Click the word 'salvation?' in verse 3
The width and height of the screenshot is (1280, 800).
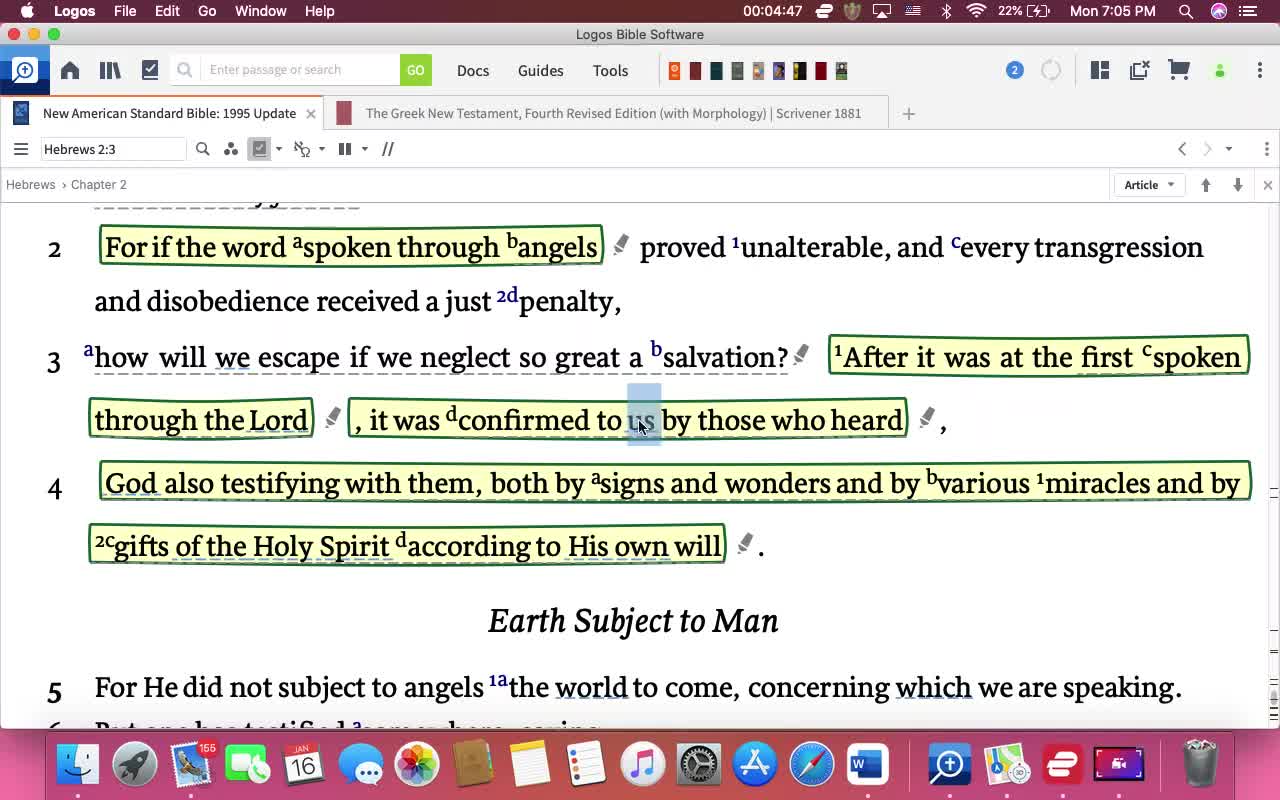[x=726, y=357]
